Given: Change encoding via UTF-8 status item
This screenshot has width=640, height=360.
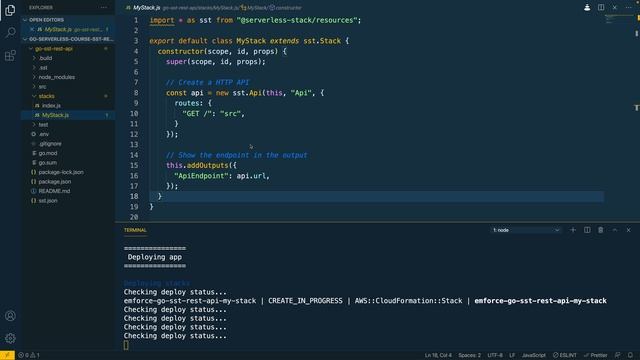Looking at the screenshot, I should coord(495,355).
